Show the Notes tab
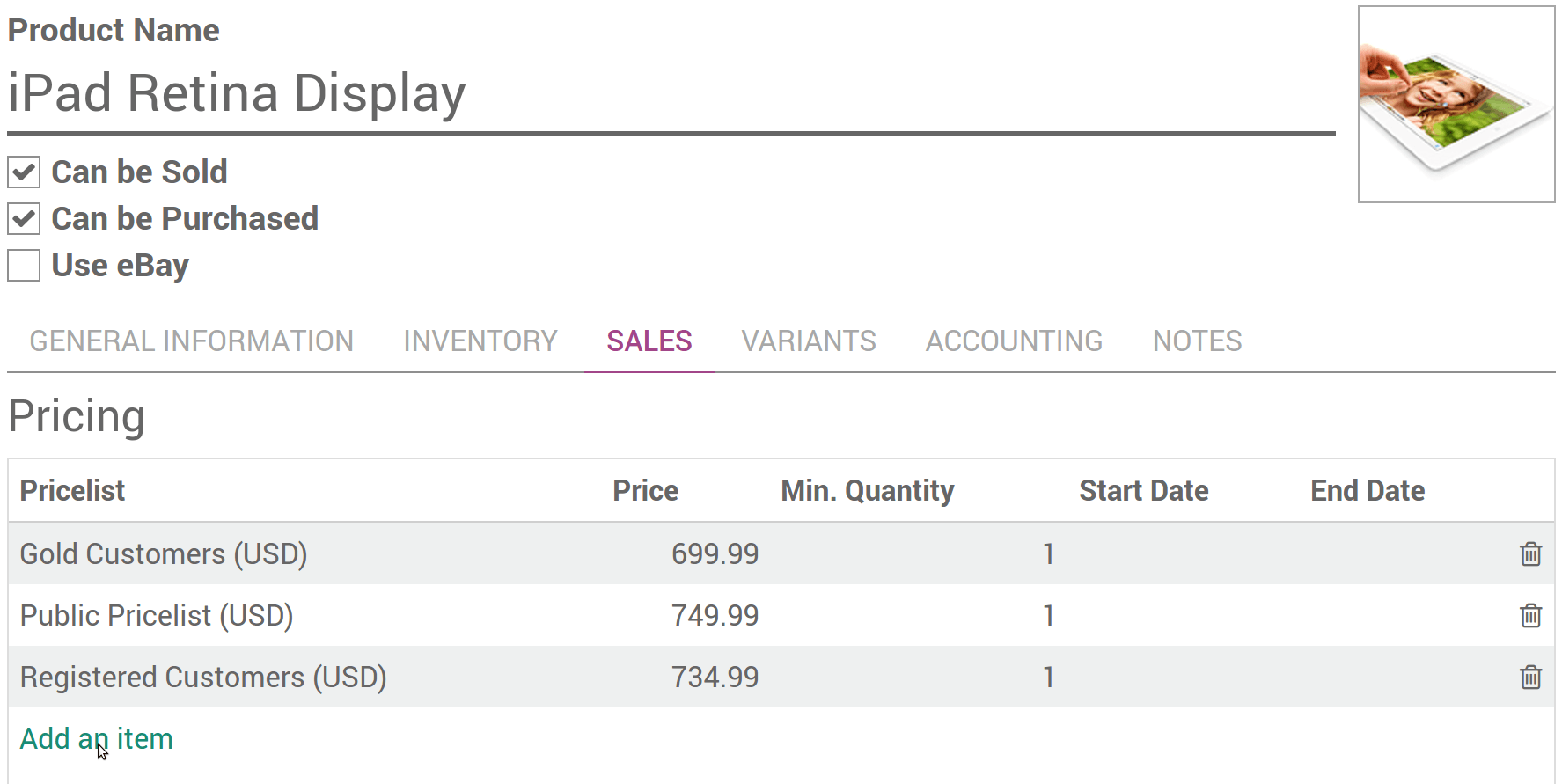This screenshot has height=784, width=1562. click(1197, 341)
